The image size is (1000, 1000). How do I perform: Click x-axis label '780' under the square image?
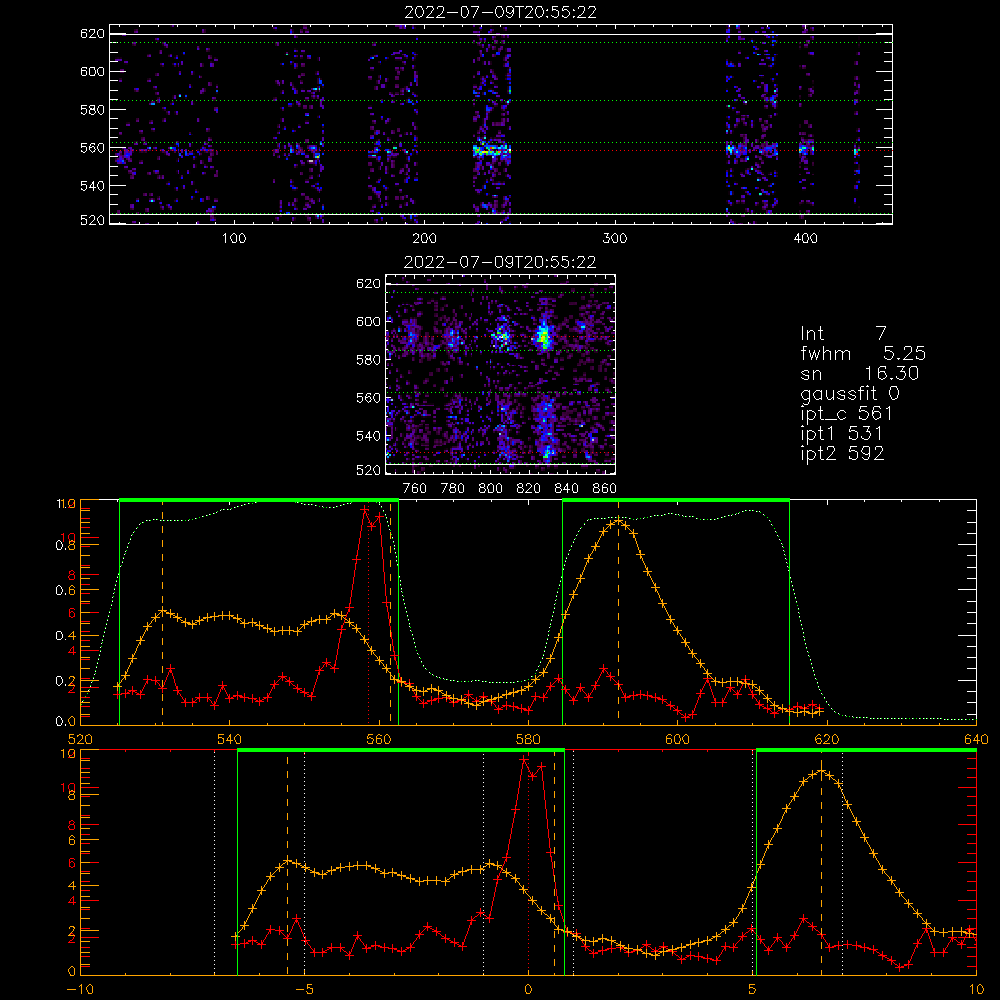[453, 489]
